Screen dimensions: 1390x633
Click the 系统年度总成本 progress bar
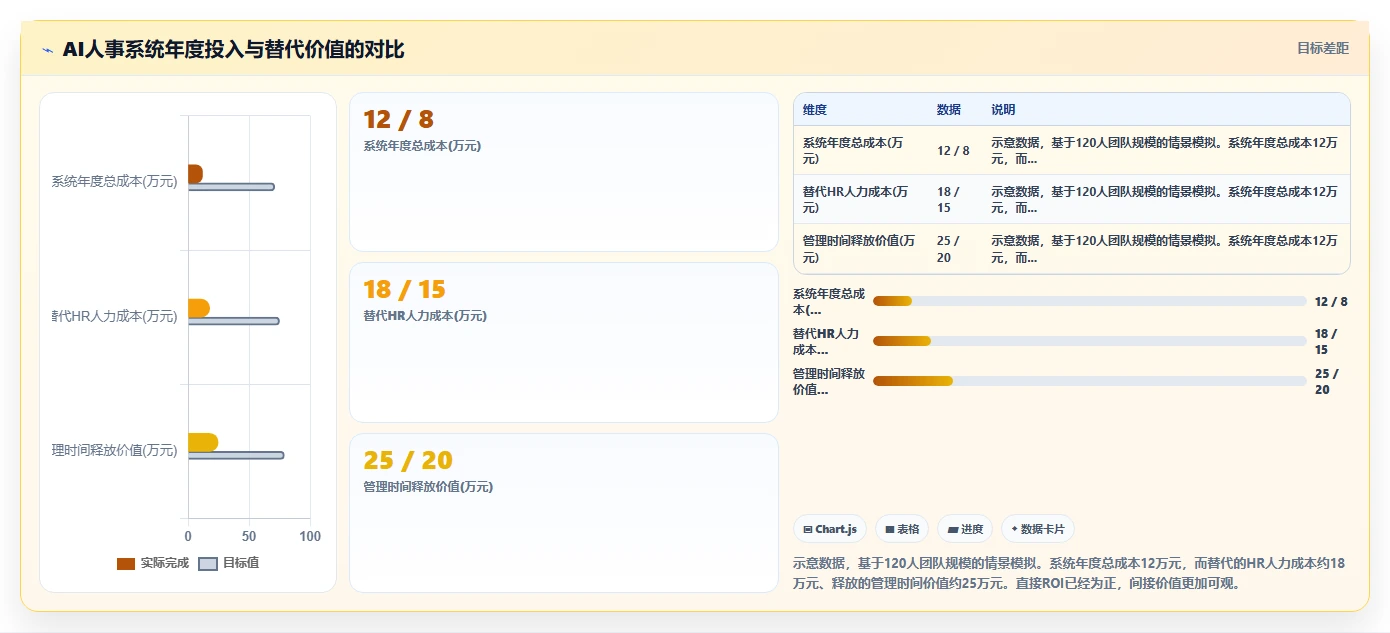pyautogui.click(x=1090, y=301)
